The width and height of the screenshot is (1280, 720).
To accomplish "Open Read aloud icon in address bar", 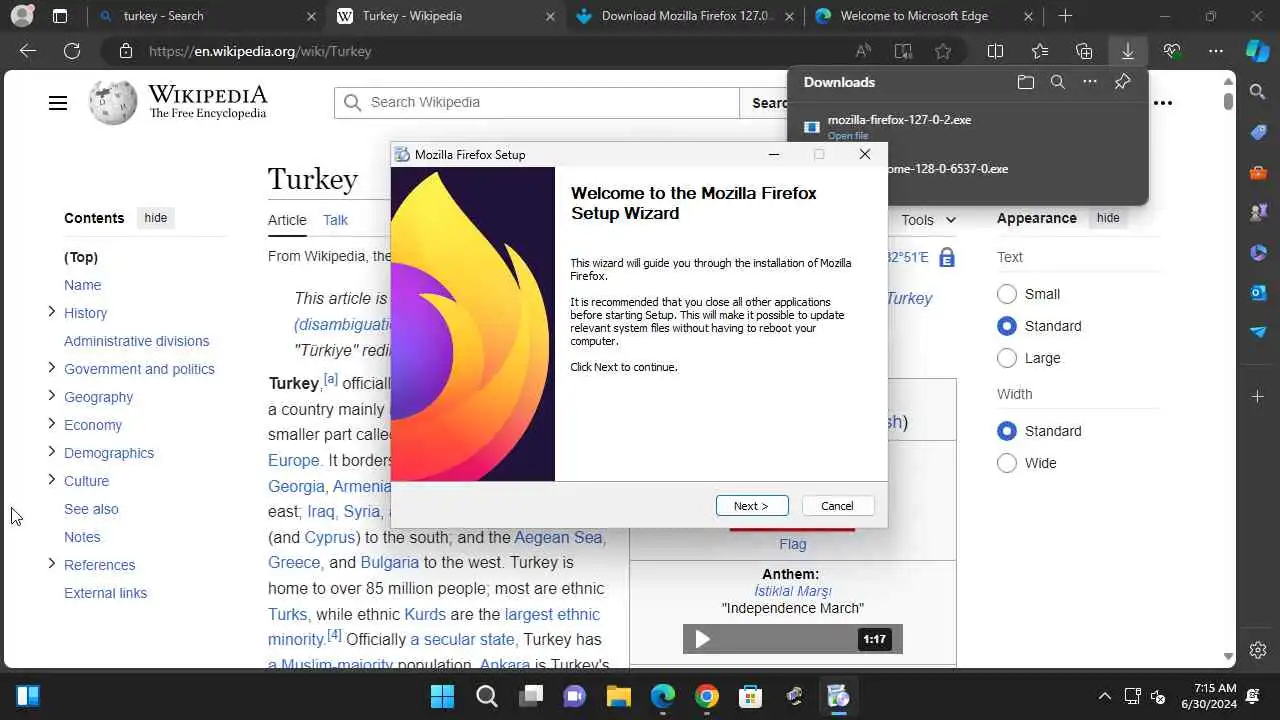I will (x=863, y=51).
